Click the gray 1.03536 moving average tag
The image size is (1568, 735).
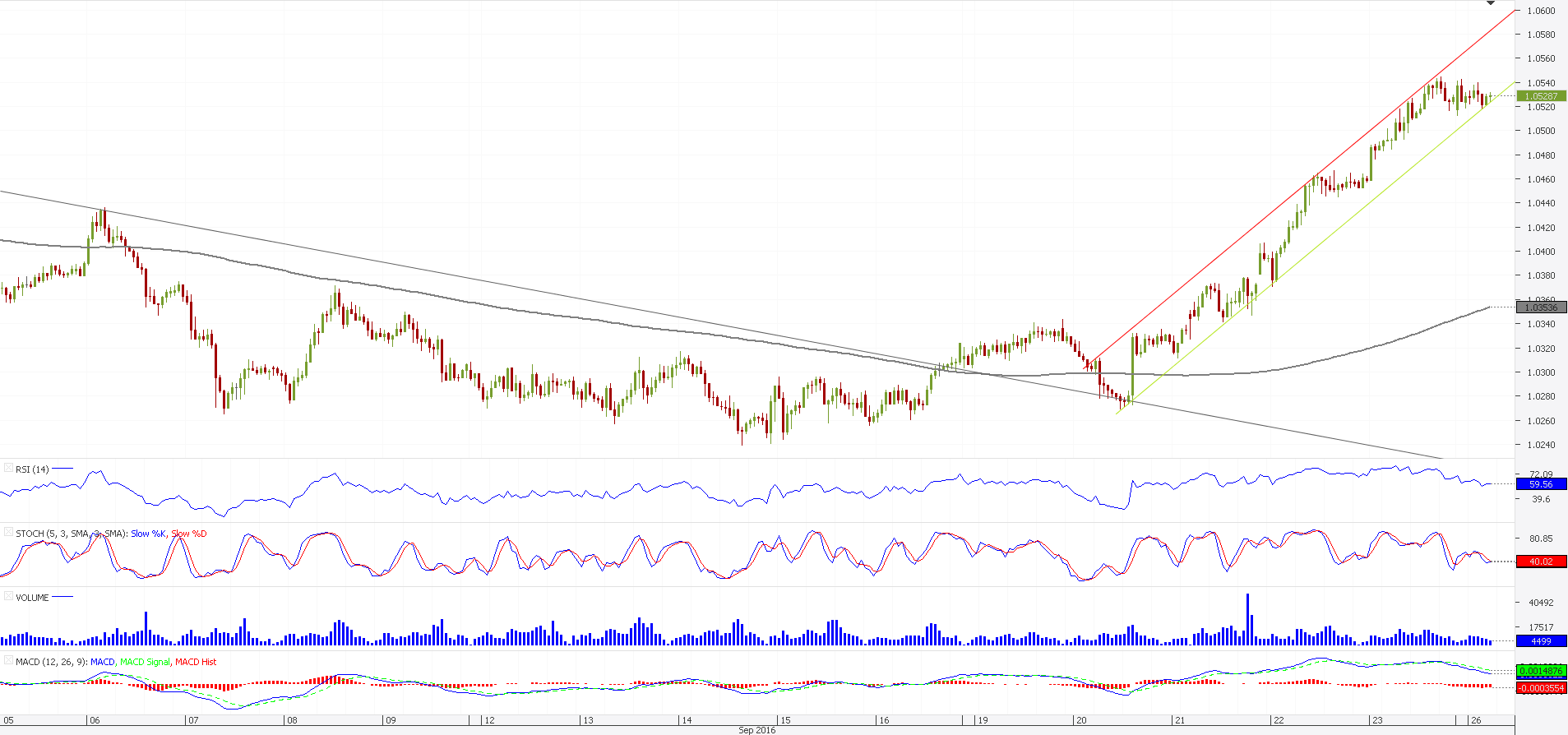click(1541, 307)
